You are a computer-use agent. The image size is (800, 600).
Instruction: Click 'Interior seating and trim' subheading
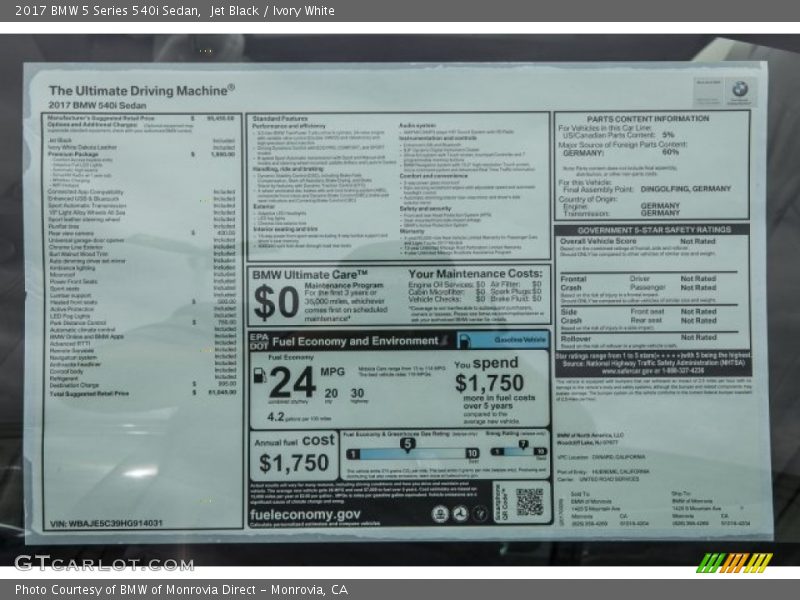pos(285,229)
